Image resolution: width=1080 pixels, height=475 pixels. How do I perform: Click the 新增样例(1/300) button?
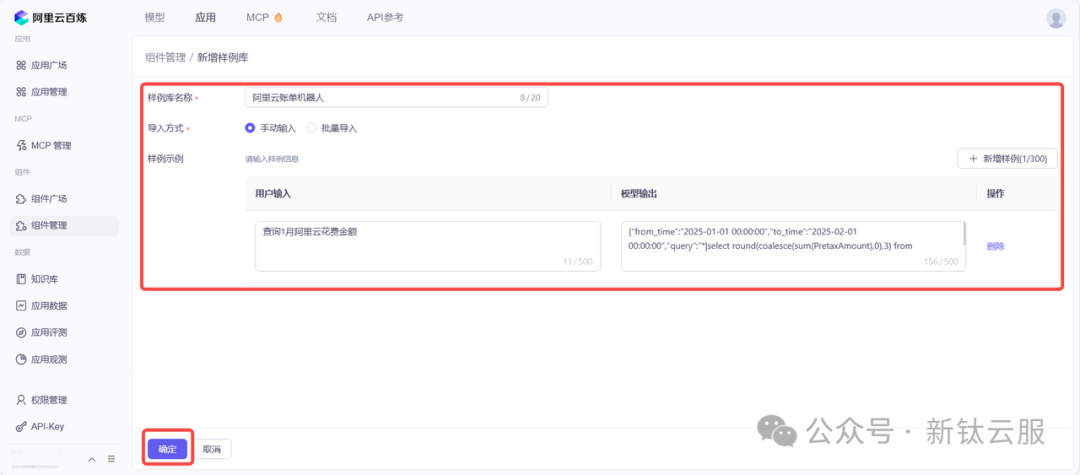pos(1007,158)
